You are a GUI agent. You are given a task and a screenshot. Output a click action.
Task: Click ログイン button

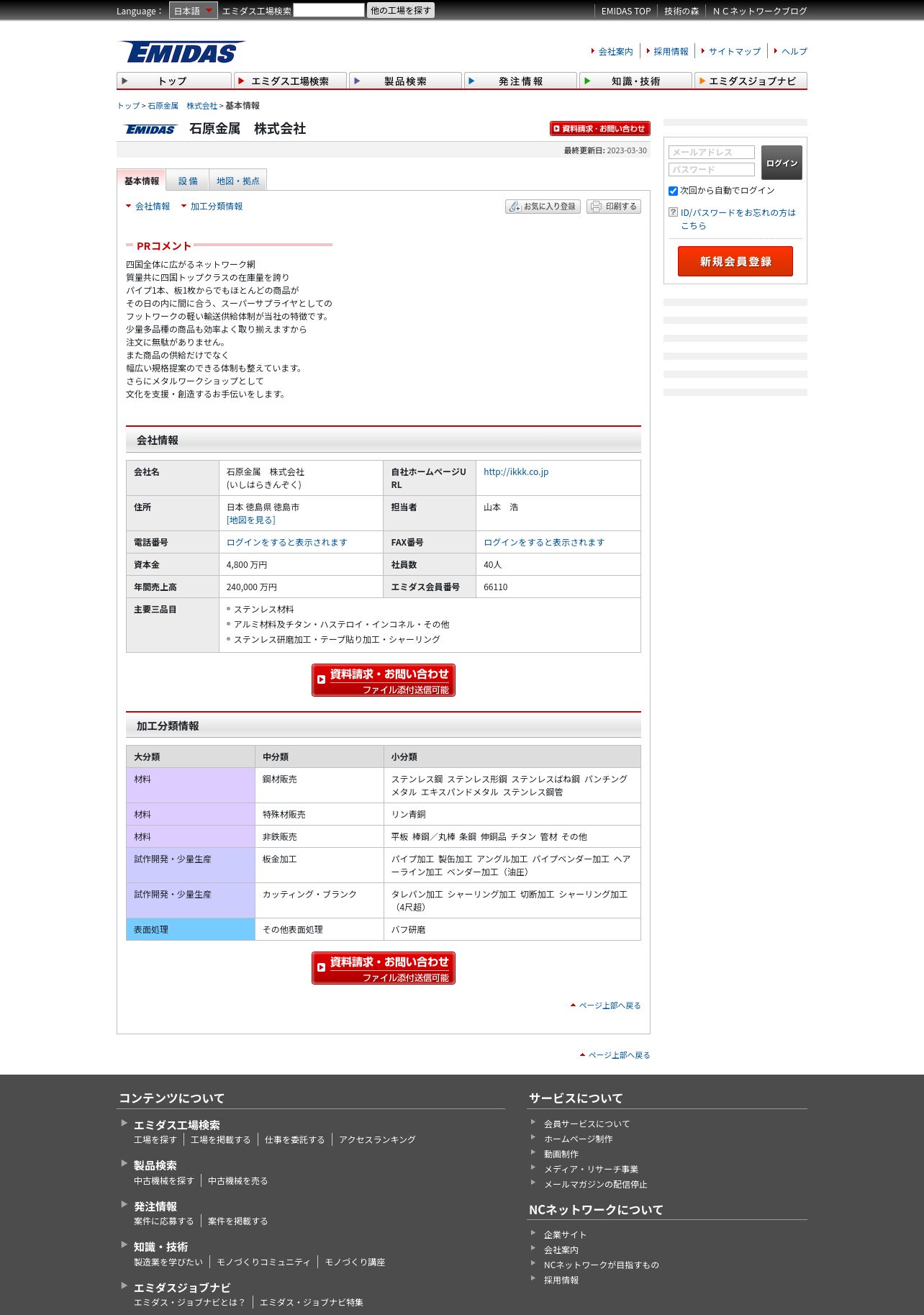click(x=782, y=163)
